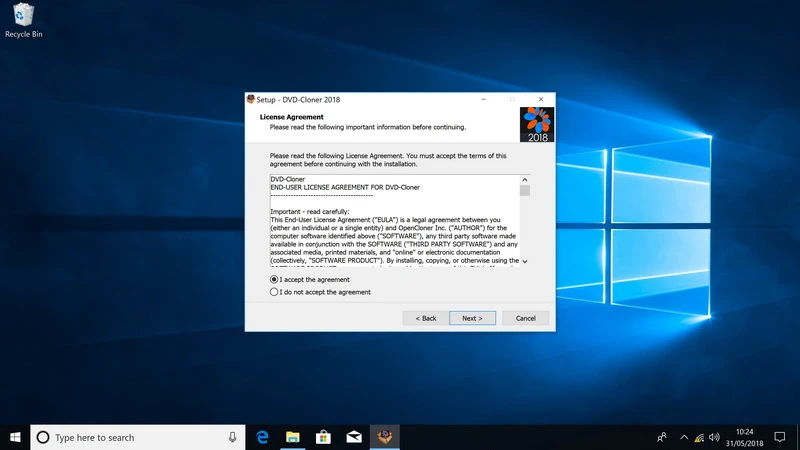Open the People icon in system tray
The height and width of the screenshot is (450, 800).
point(662,437)
